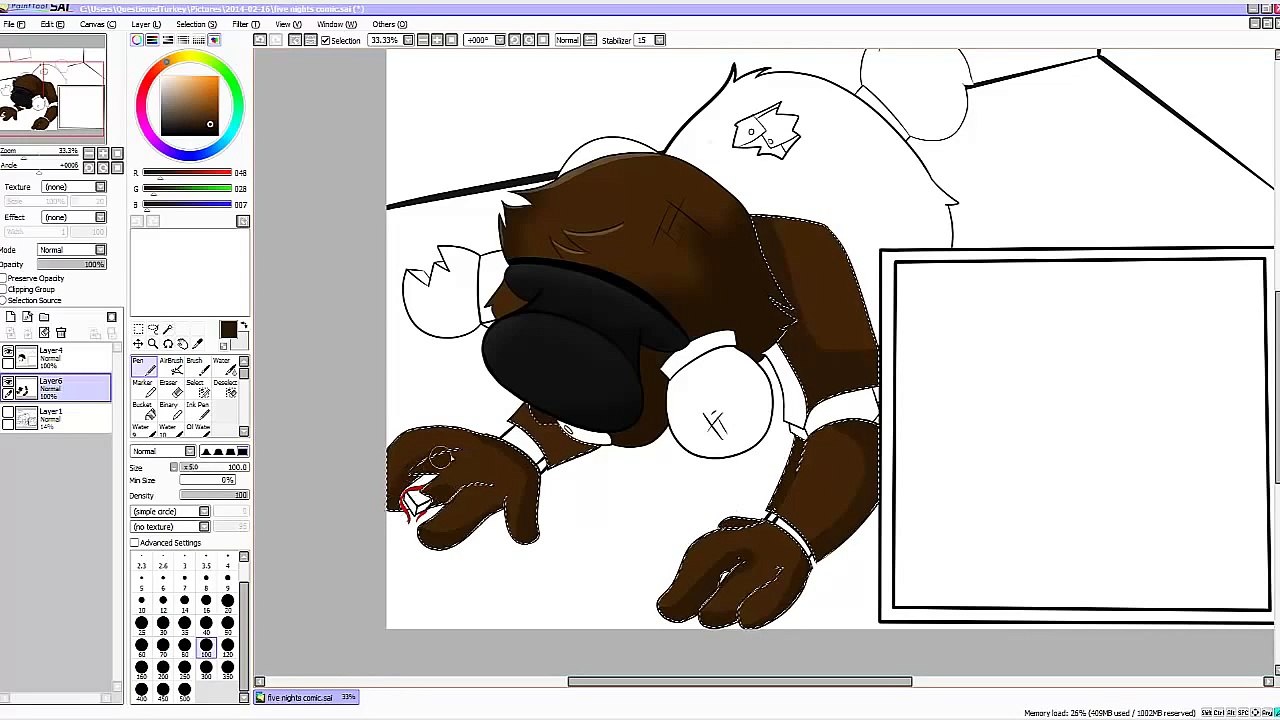Adjust the brush Density slider
This screenshot has width=1280, height=720.
(213, 496)
